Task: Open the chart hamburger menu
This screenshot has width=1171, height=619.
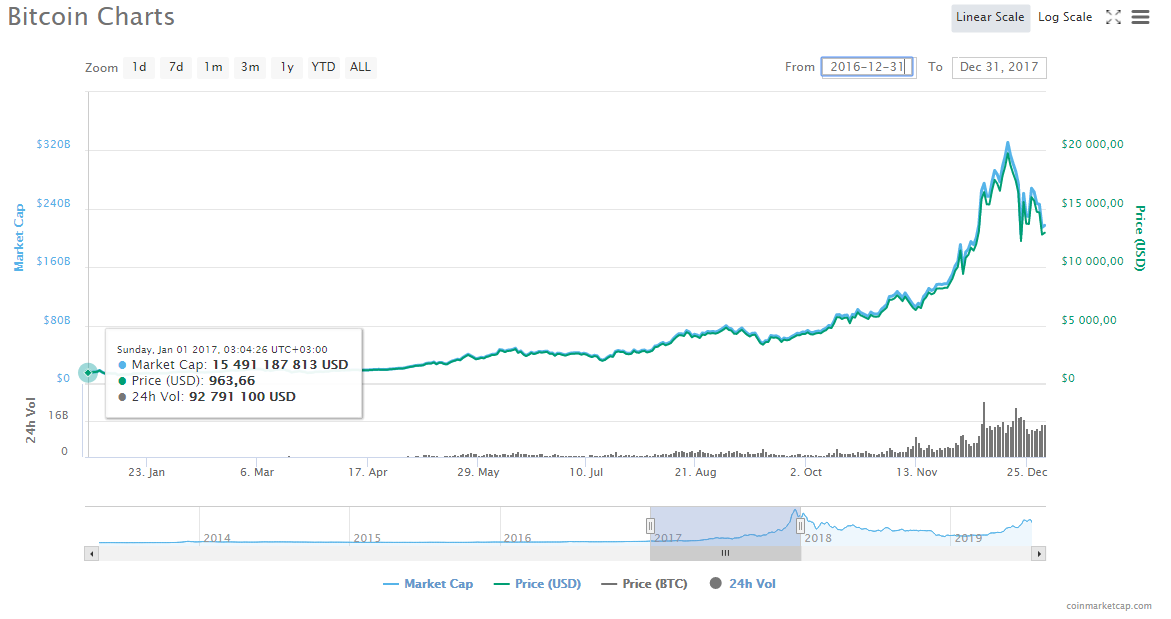Action: coord(1140,17)
